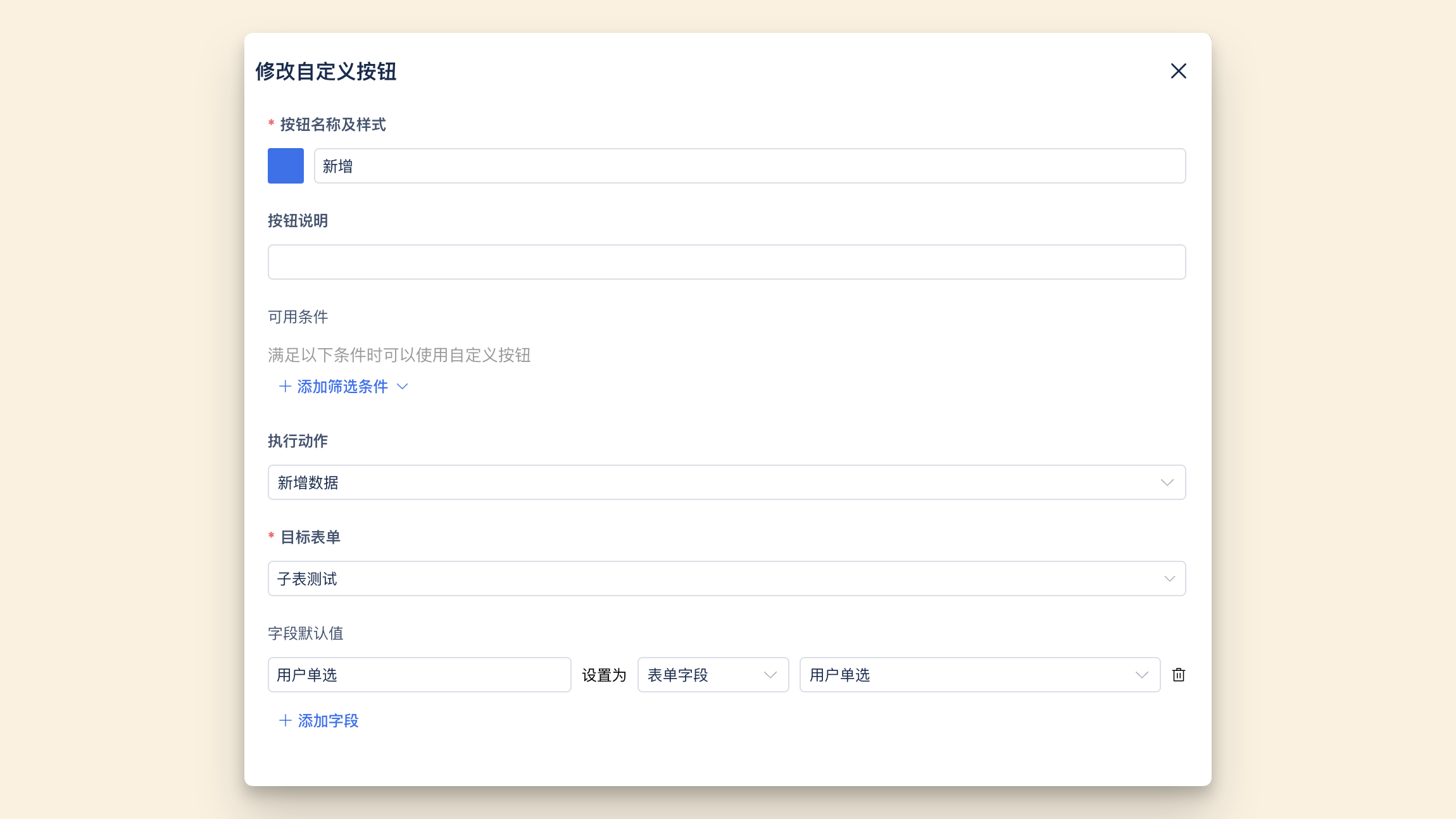The width and height of the screenshot is (1456, 819).
Task: Click the 添加筛选条件 link
Action: (344, 386)
